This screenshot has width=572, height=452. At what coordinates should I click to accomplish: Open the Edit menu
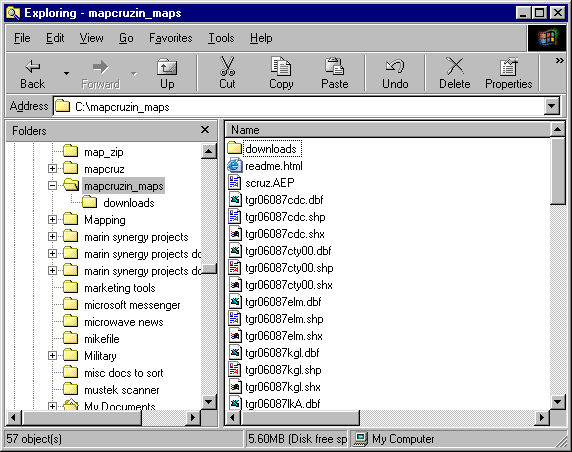tap(55, 38)
